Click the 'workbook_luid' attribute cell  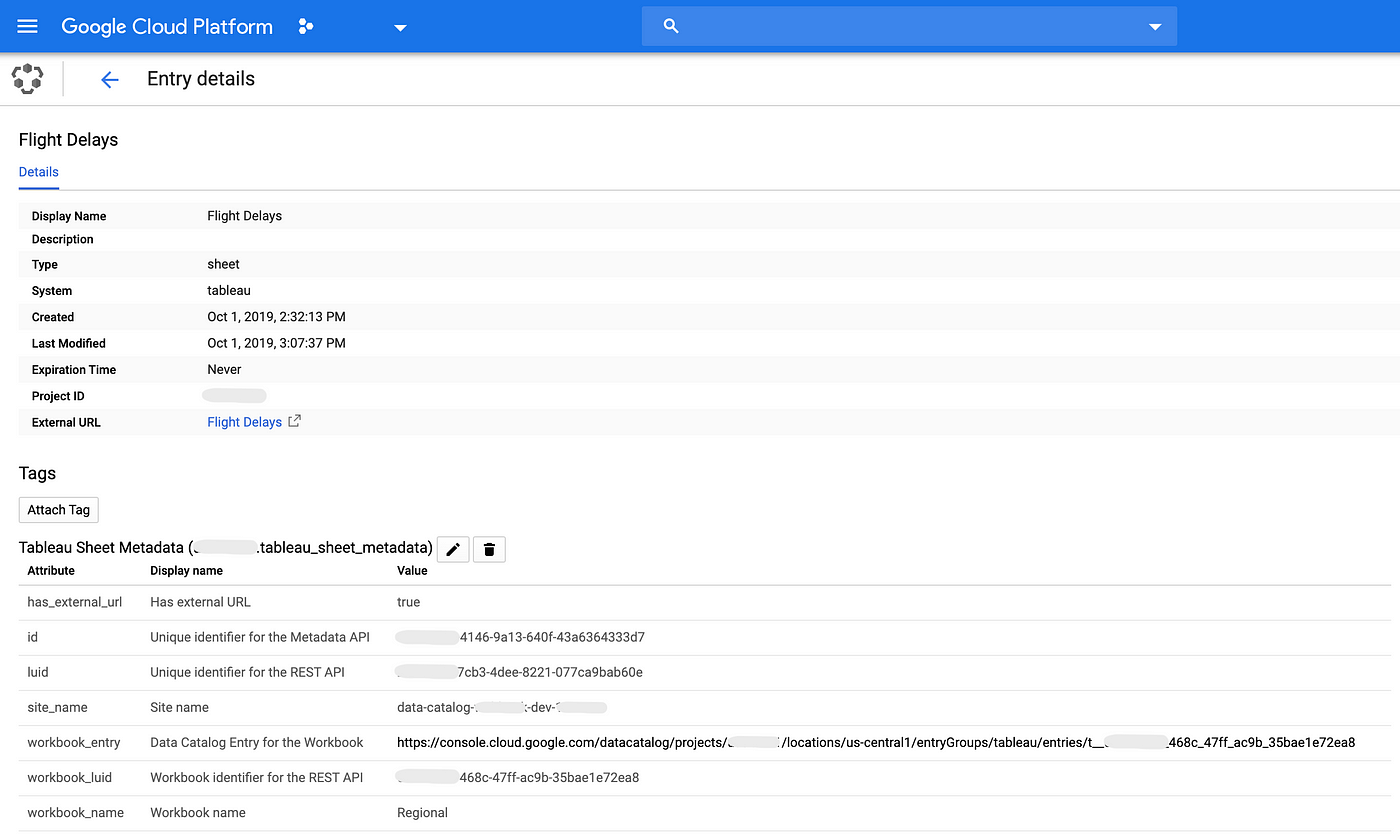(70, 777)
